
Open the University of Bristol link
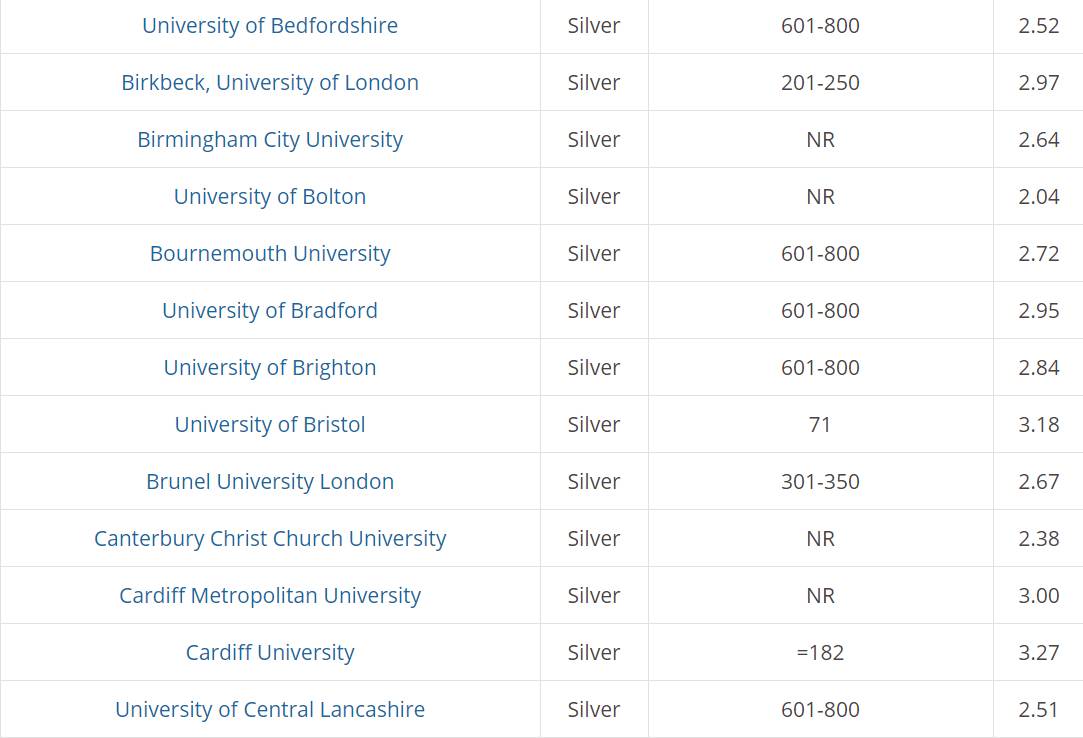pos(269,424)
